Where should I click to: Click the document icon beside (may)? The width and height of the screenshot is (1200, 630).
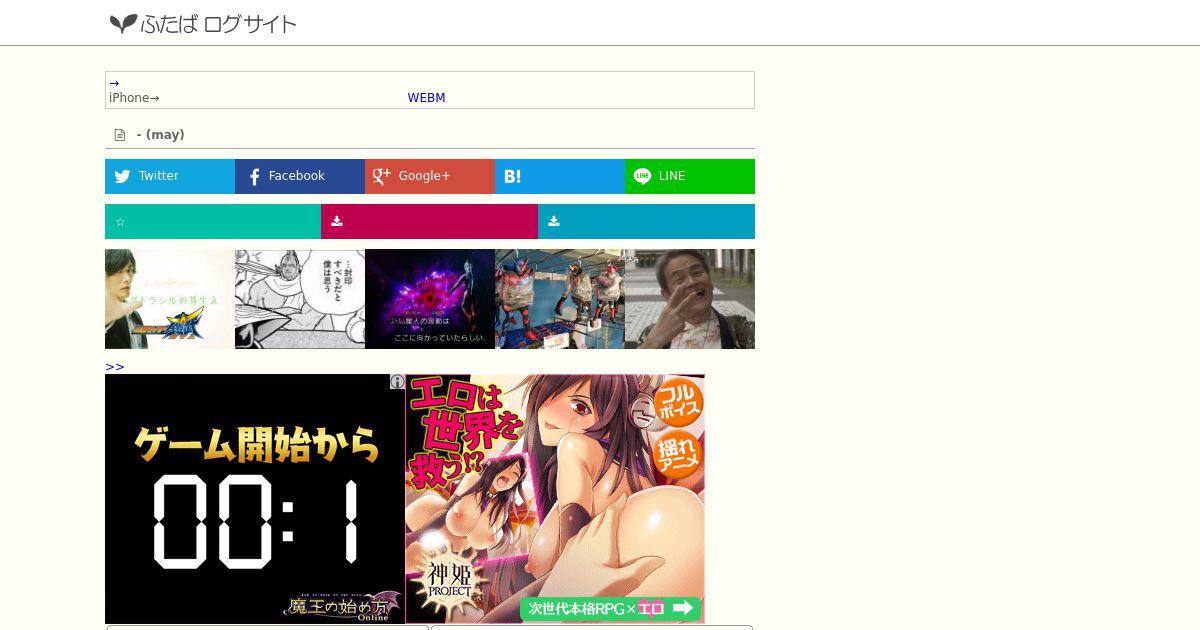pos(120,135)
